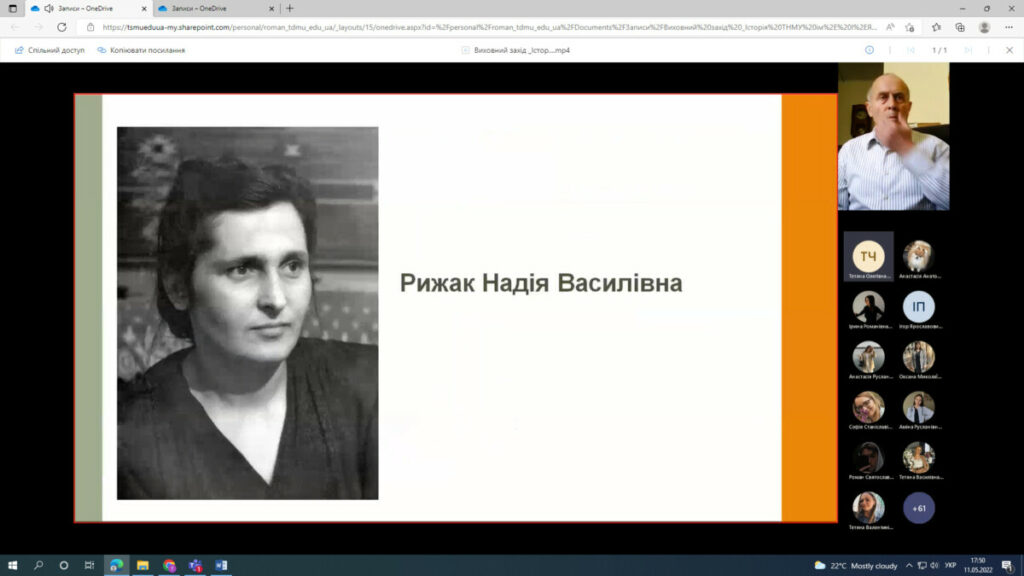Click the address bar URL field
Screen dimensions: 1024x576
coord(480,27)
